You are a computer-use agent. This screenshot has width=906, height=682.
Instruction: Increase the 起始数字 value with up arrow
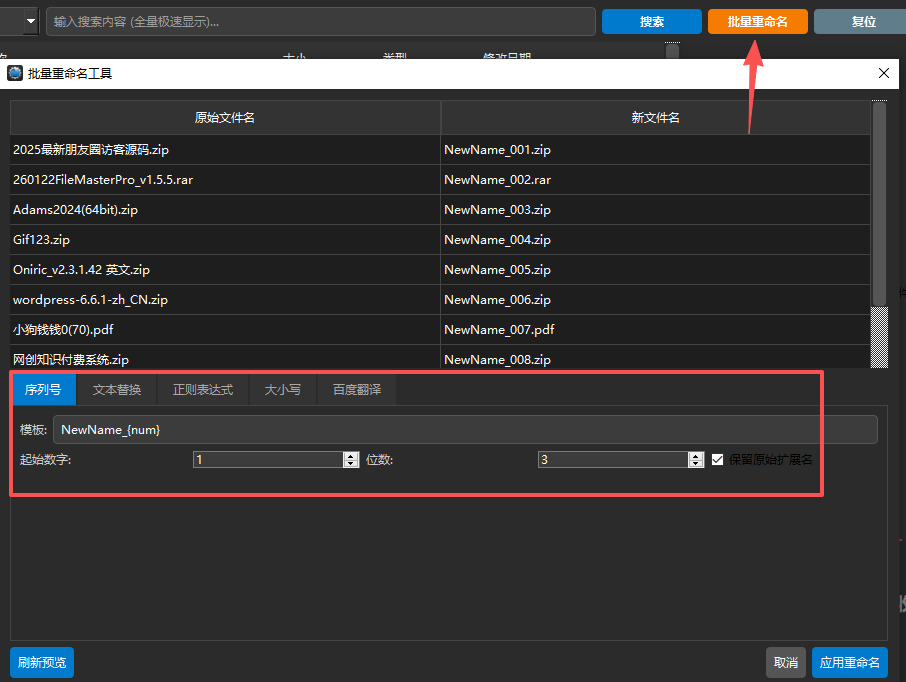coord(350,456)
